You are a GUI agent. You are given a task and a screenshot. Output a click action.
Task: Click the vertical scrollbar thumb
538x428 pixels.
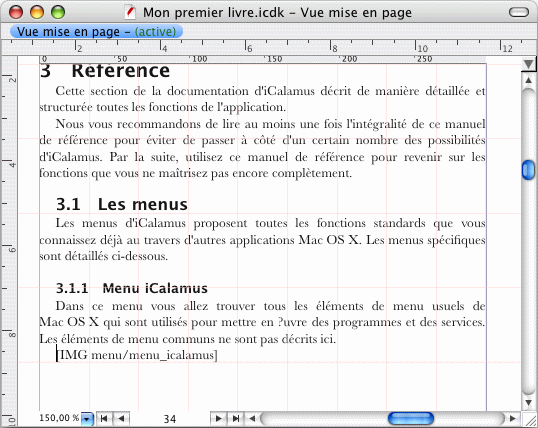(x=528, y=170)
